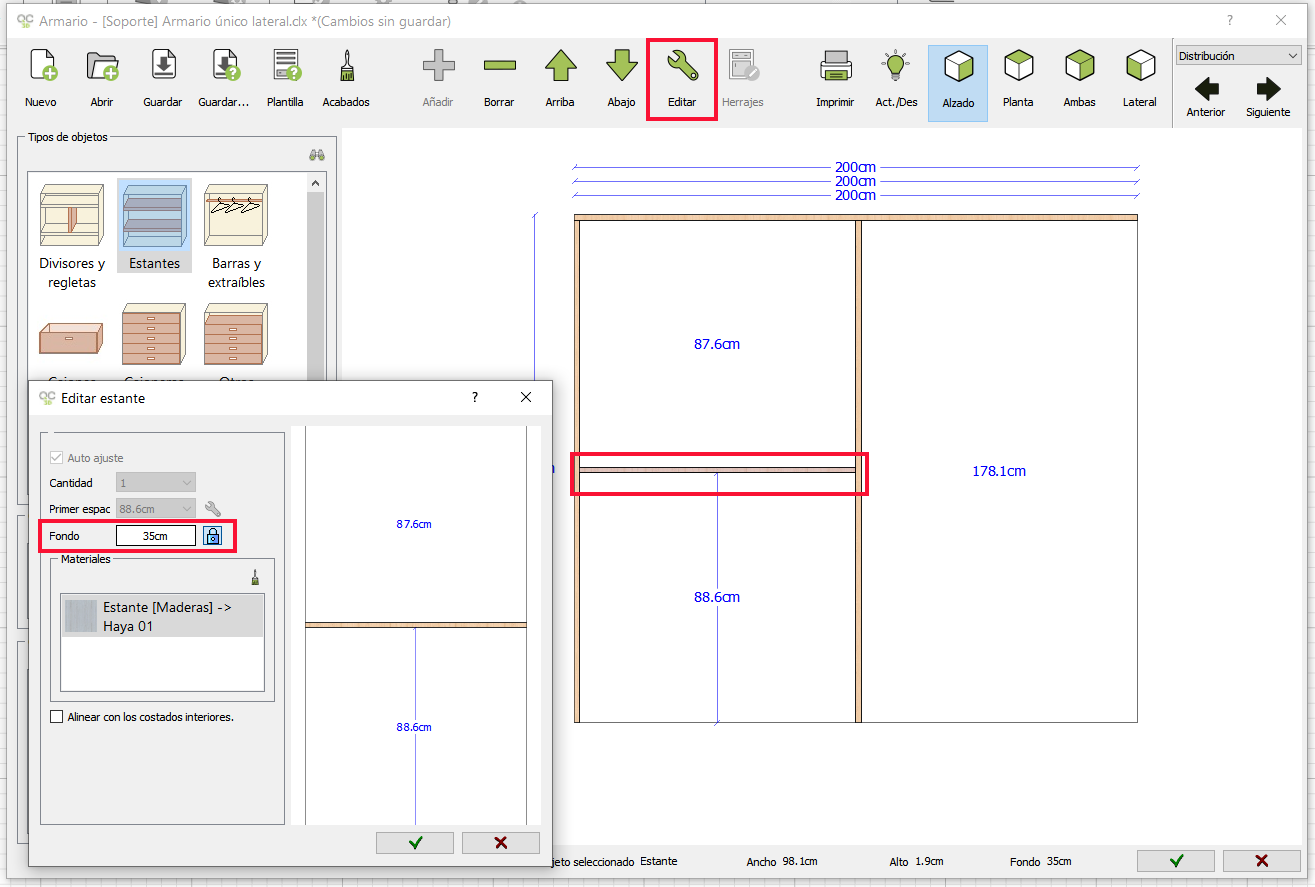The width and height of the screenshot is (1315, 887).
Task: Click the help button in Editar estante dialog
Action: 475,397
